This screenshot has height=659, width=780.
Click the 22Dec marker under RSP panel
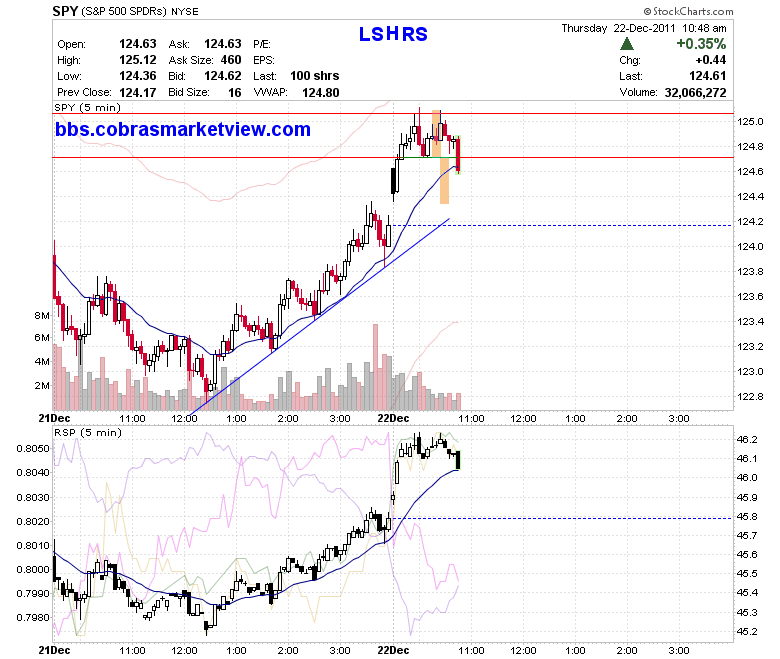(x=393, y=651)
